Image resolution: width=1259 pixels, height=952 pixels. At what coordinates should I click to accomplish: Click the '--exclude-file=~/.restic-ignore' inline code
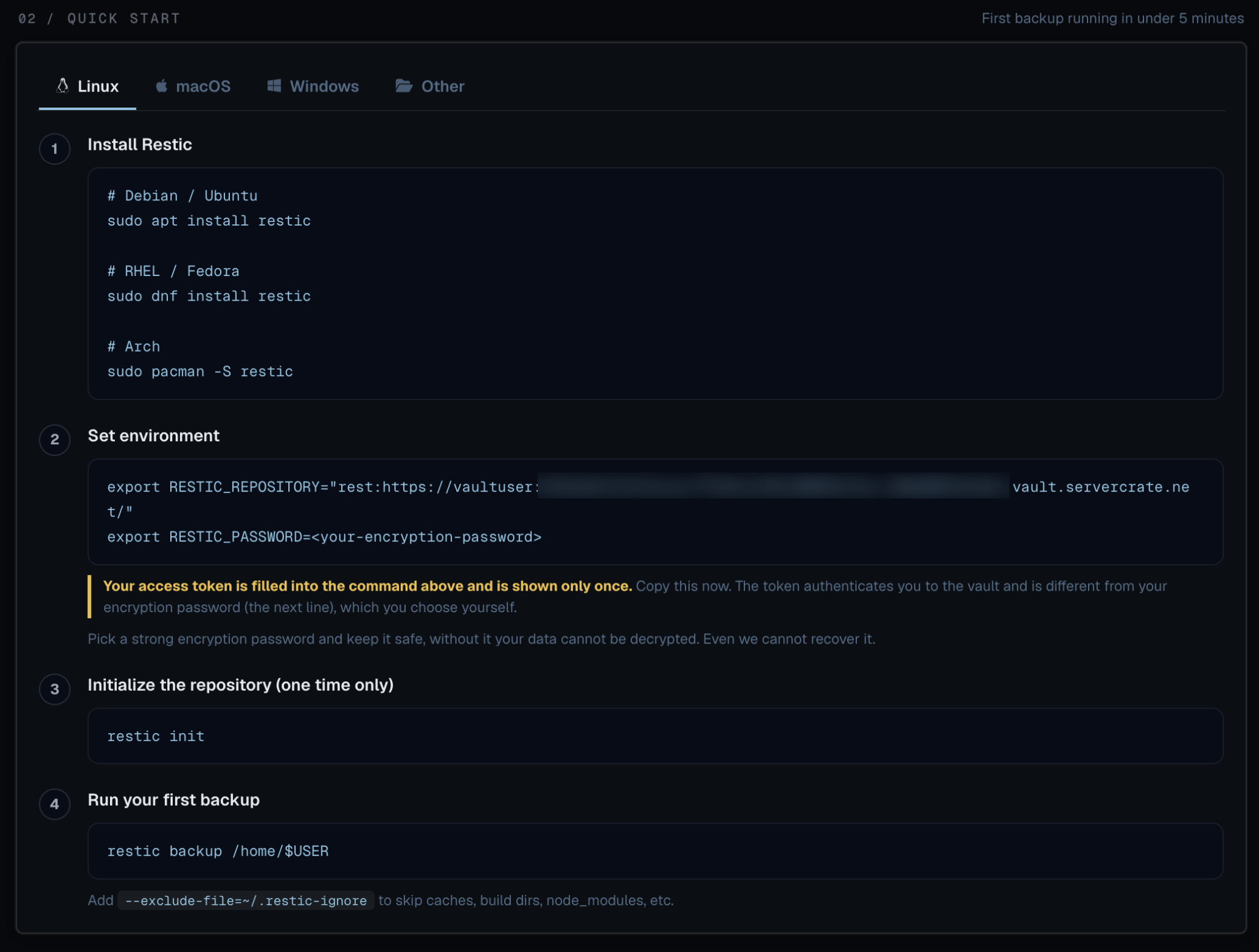[245, 901]
